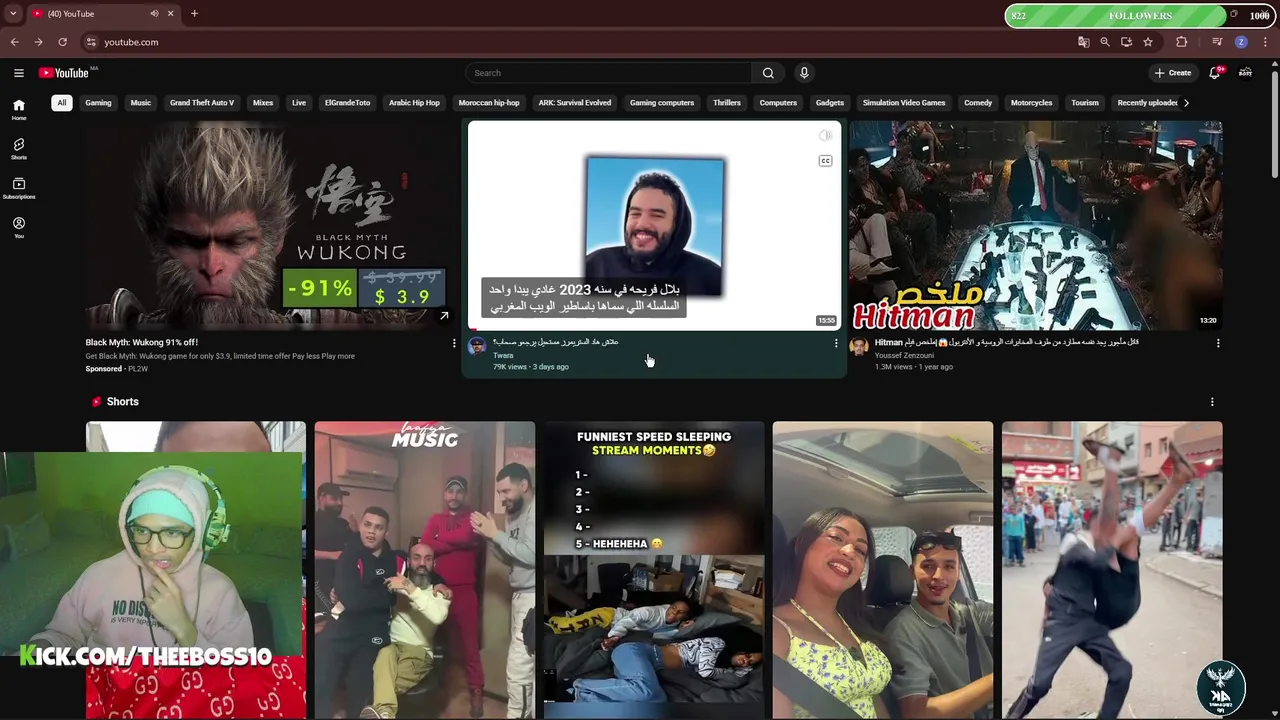Toggle captions on the Twara preview
This screenshot has height=720, width=1280.
point(825,161)
